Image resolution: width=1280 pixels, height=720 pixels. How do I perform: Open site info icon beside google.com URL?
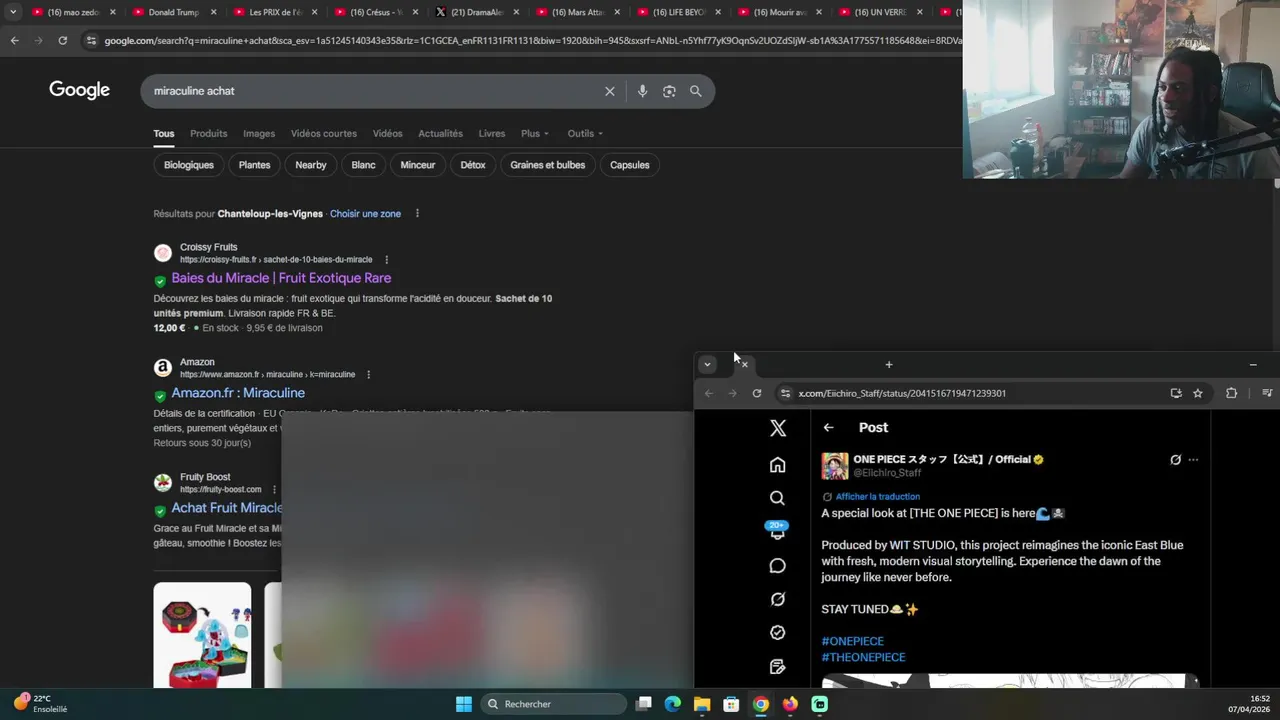tap(91, 40)
